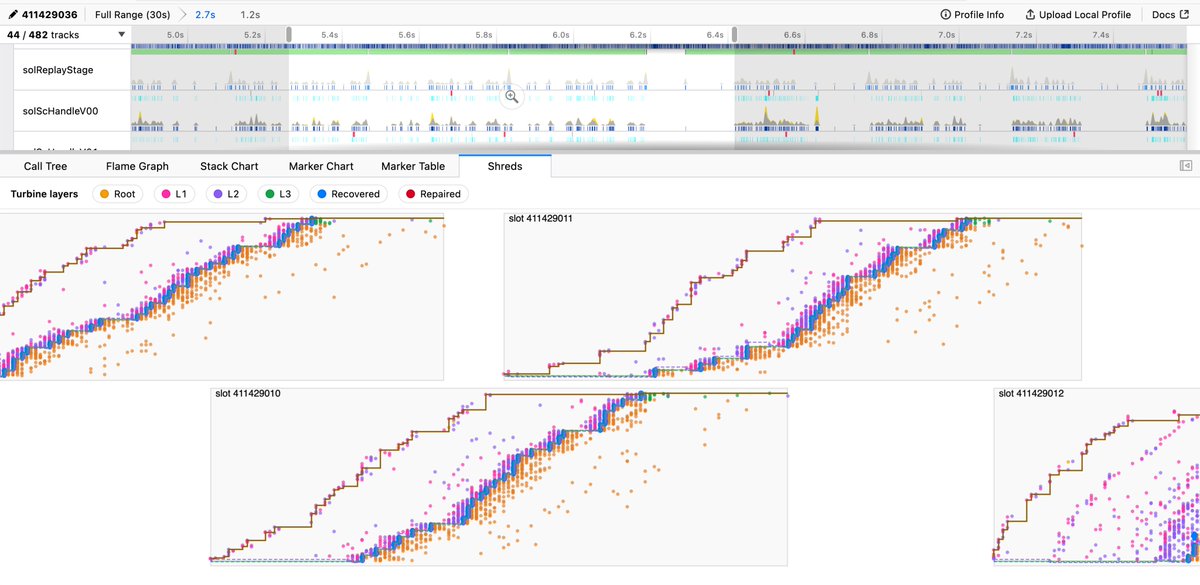Click the 5.2s time ruler label
The image size is (1200, 585).
coord(252,35)
